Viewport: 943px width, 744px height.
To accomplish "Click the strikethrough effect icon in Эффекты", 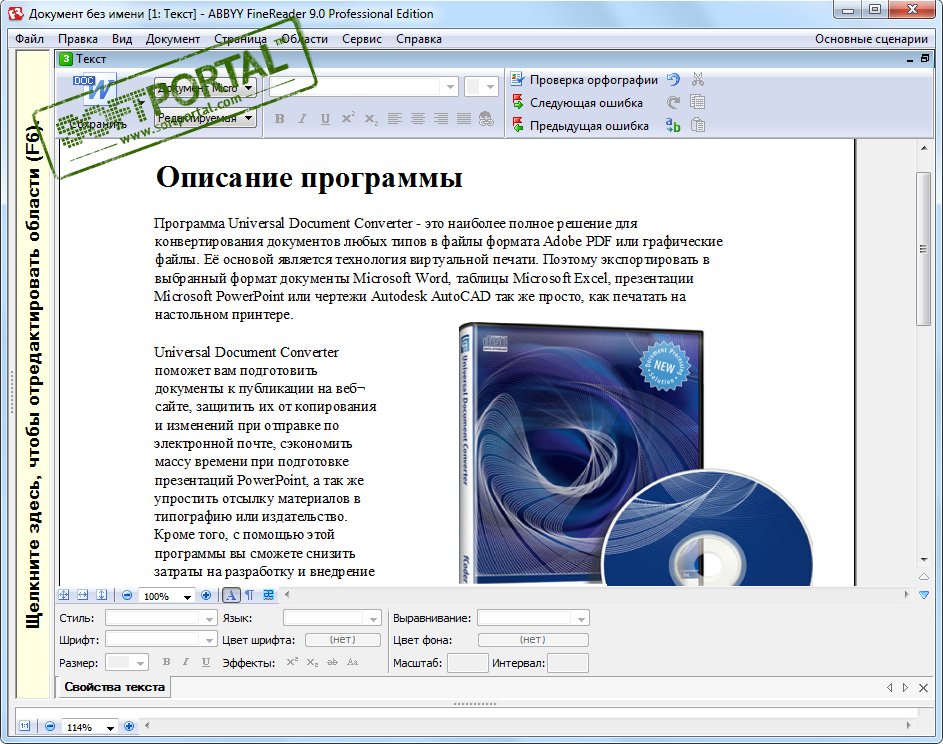I will (x=332, y=662).
